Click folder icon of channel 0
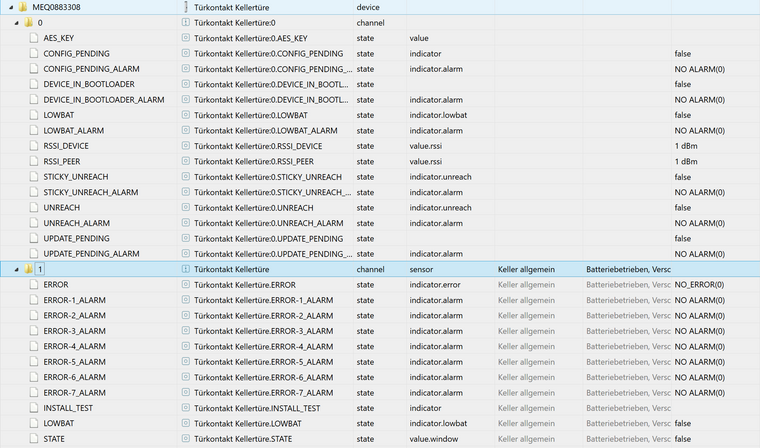 coord(29,22)
